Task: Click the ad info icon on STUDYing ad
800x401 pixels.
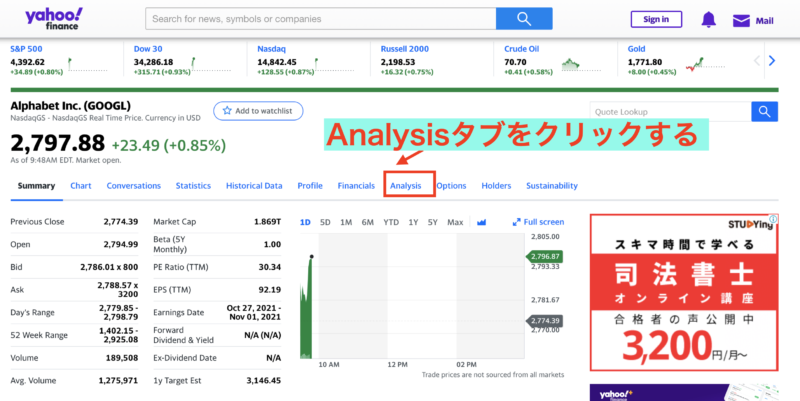Action: (x=773, y=219)
